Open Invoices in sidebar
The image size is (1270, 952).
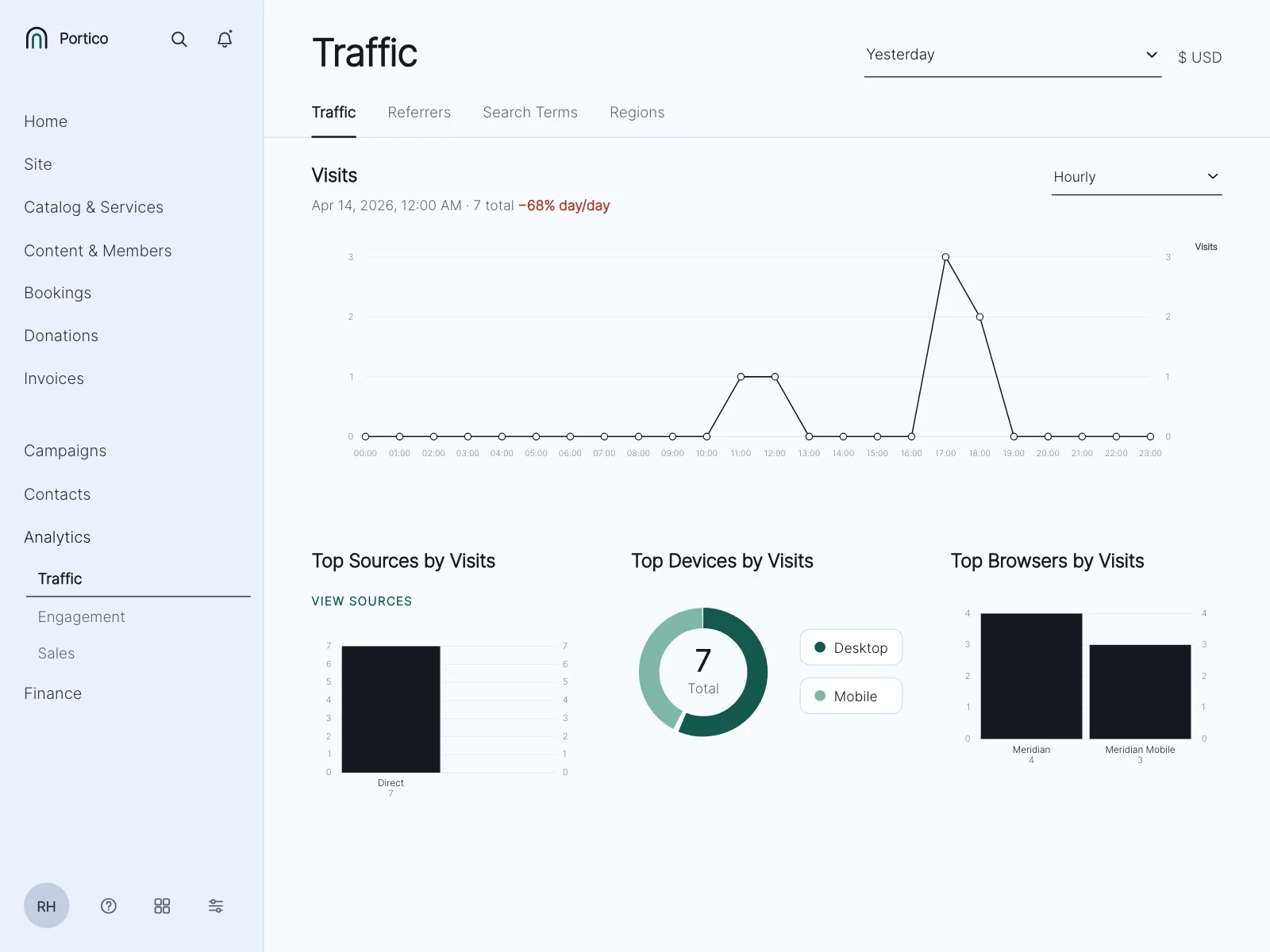[54, 378]
